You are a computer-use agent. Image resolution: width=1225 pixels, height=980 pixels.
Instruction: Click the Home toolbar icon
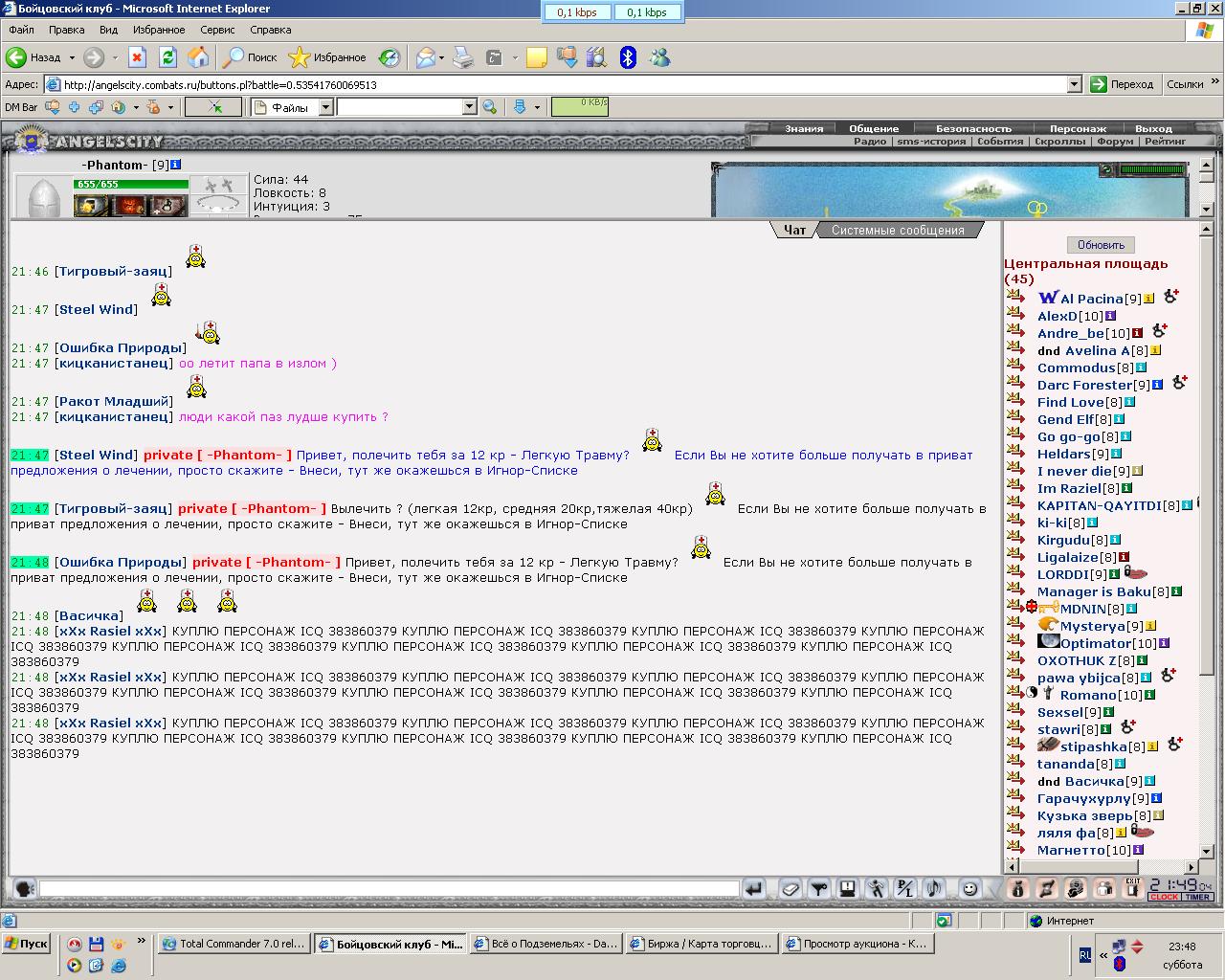point(198,57)
